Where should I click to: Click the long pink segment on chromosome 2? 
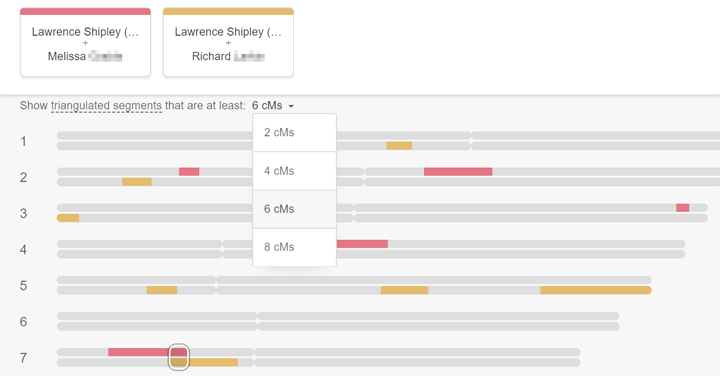tap(458, 172)
